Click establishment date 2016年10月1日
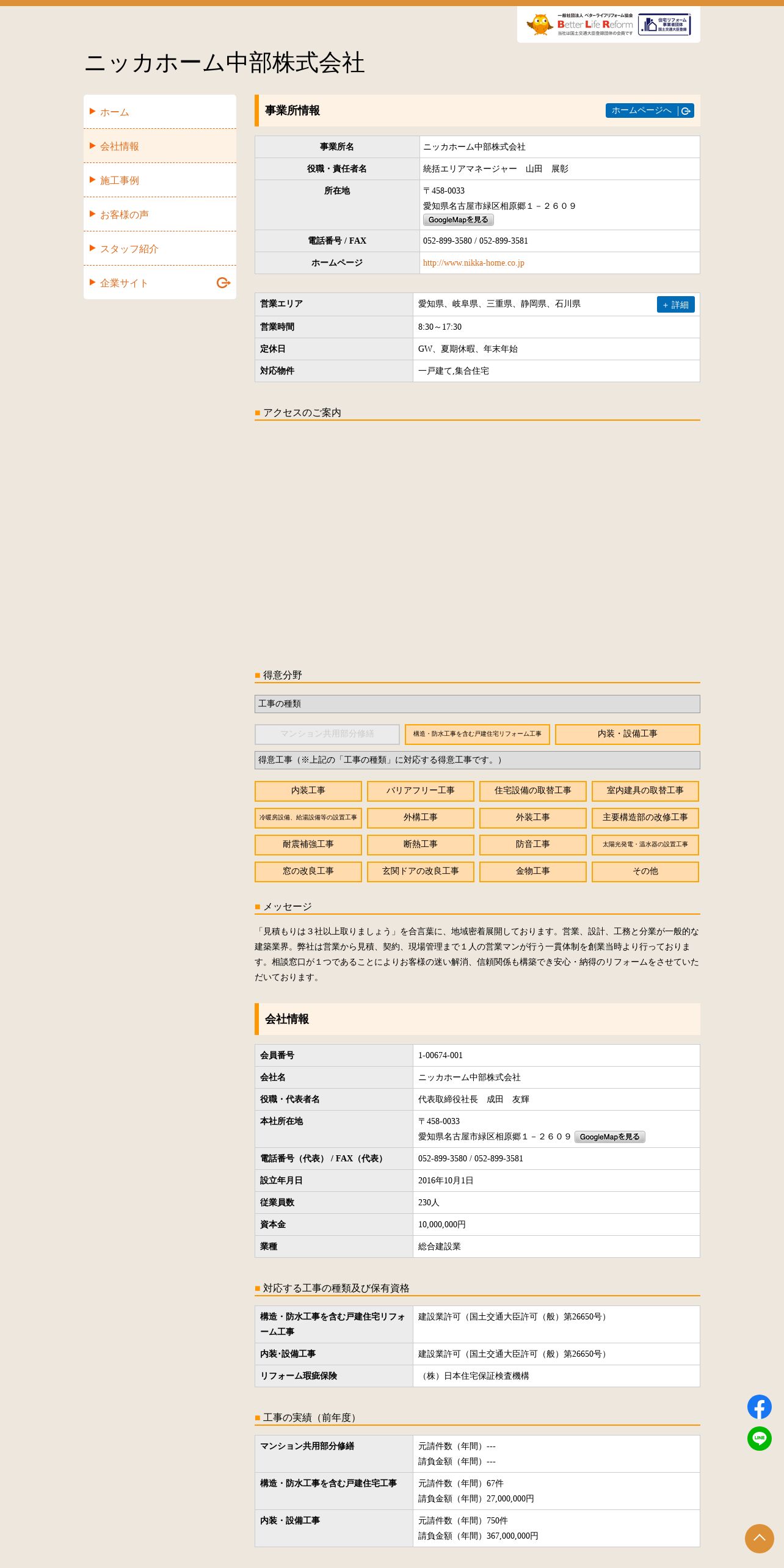Image resolution: width=784 pixels, height=1568 pixels. [446, 1181]
